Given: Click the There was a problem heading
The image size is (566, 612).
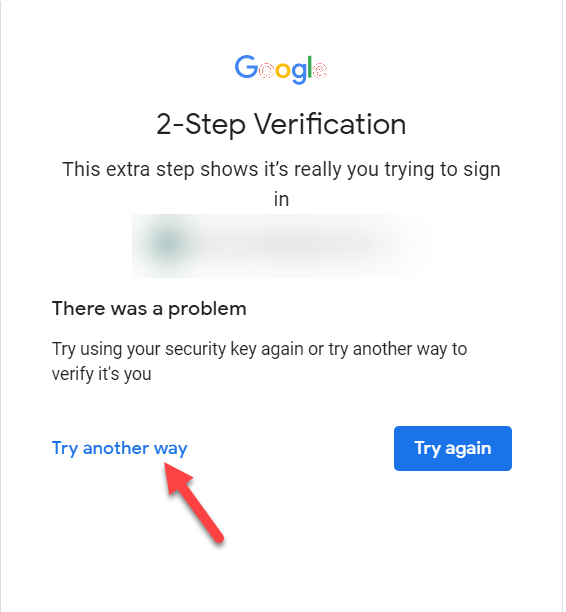Looking at the screenshot, I should [149, 308].
